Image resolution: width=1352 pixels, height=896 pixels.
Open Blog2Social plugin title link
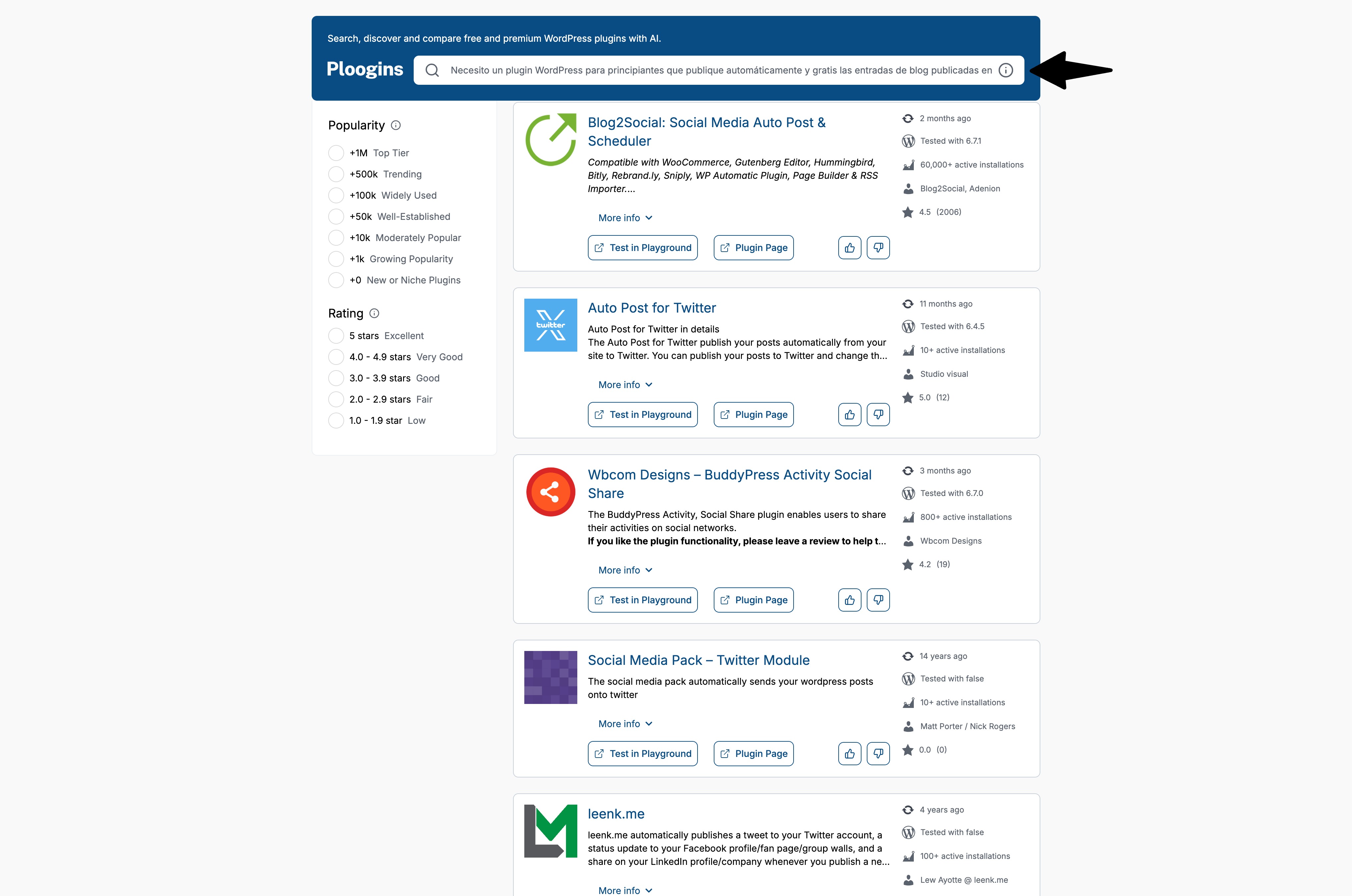click(x=706, y=131)
